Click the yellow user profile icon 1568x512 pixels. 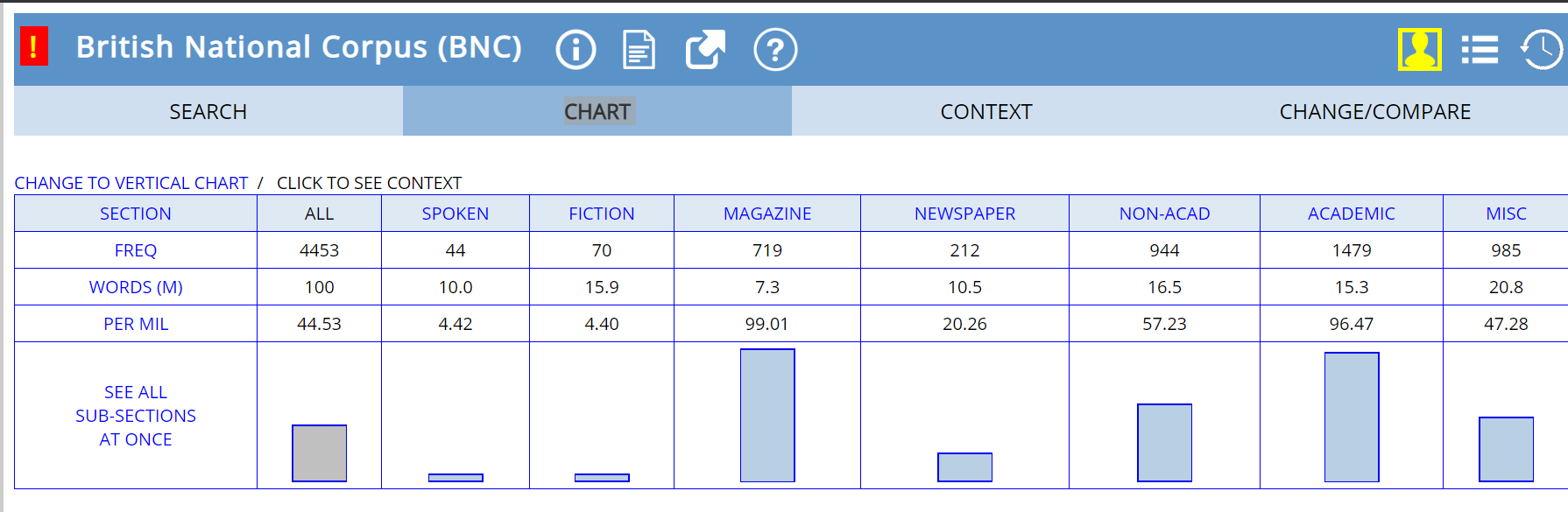[1419, 49]
